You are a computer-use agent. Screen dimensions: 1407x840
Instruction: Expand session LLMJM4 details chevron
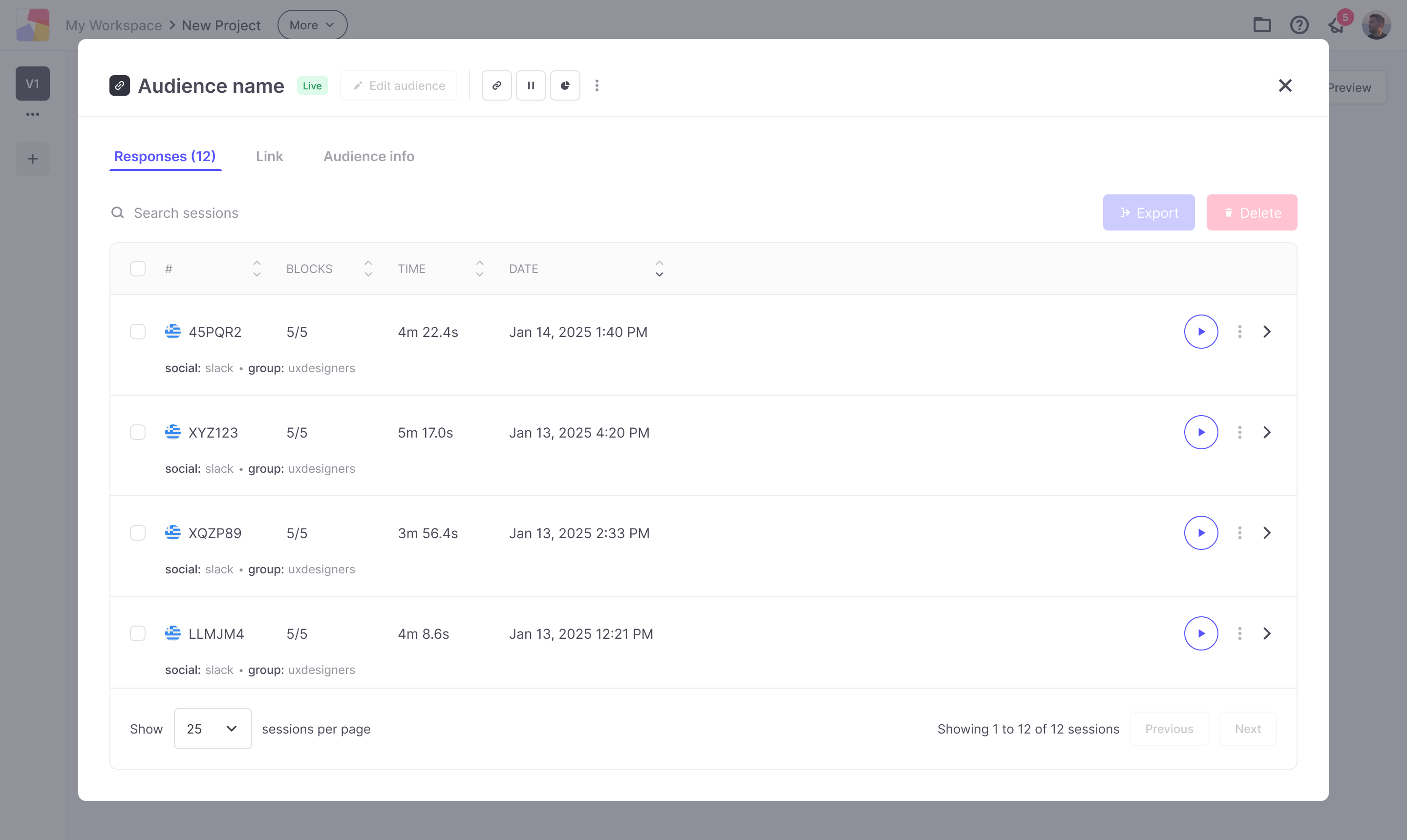coord(1267,633)
